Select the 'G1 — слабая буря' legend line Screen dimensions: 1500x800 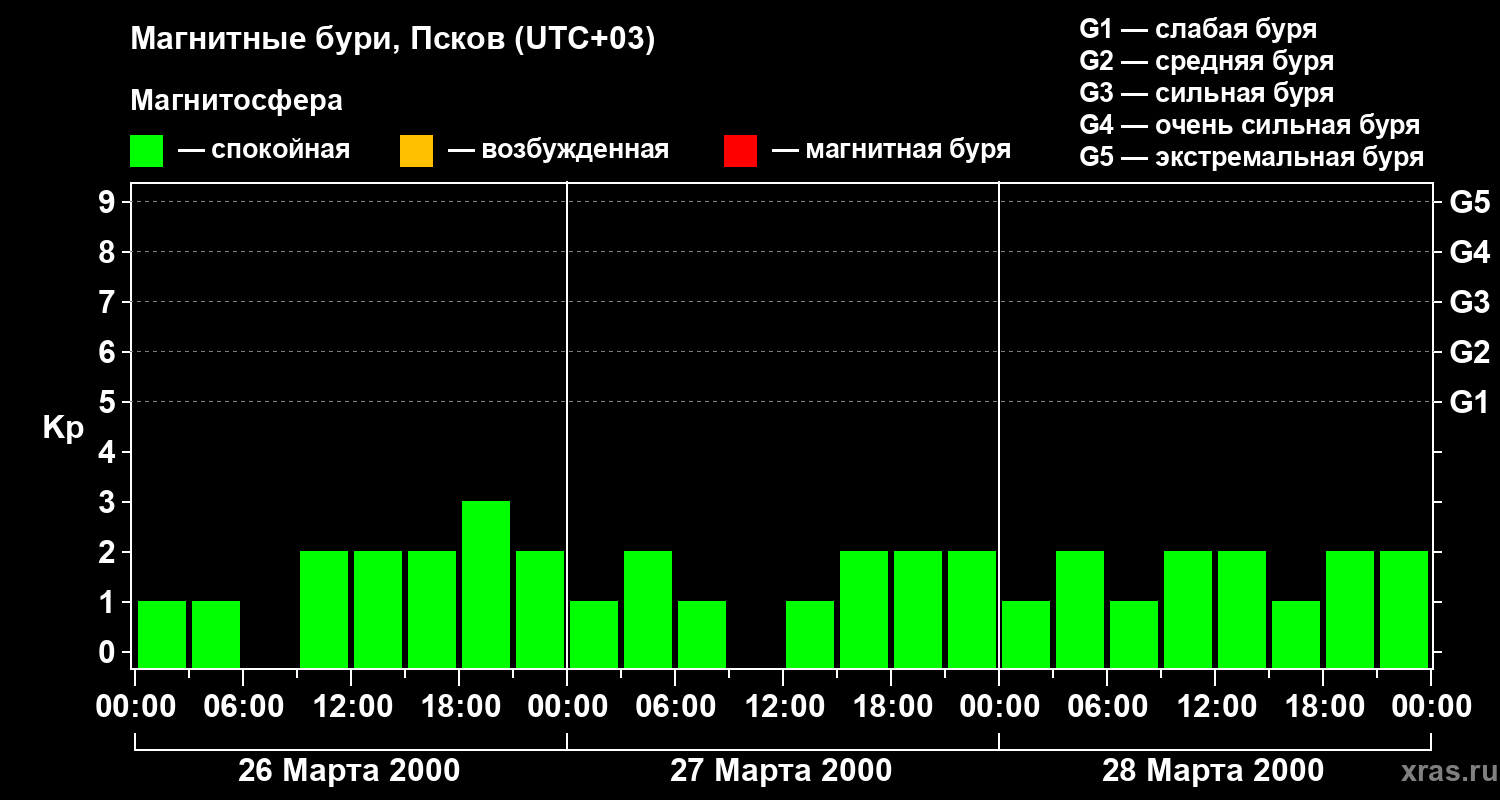[1198, 29]
